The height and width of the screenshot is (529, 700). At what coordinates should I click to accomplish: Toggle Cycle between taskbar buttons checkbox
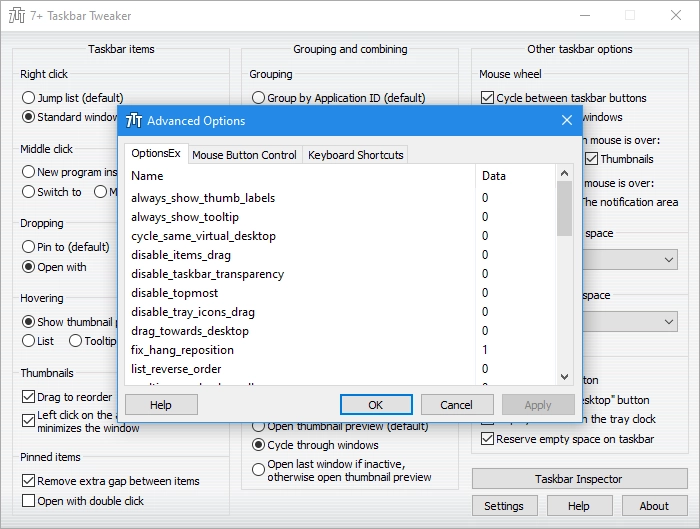(x=487, y=98)
